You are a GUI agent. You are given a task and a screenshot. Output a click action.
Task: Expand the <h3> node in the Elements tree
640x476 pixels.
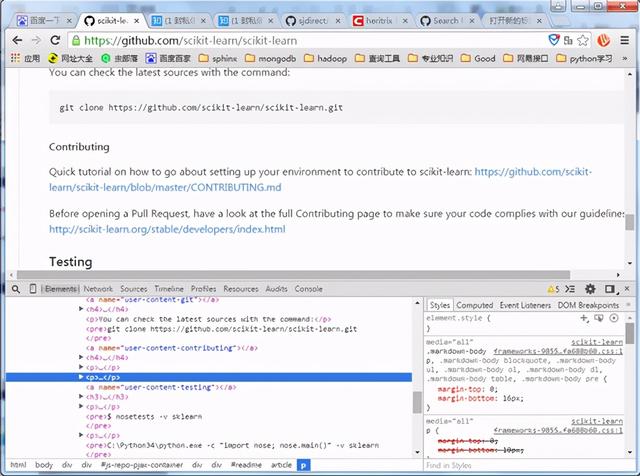tap(81, 396)
